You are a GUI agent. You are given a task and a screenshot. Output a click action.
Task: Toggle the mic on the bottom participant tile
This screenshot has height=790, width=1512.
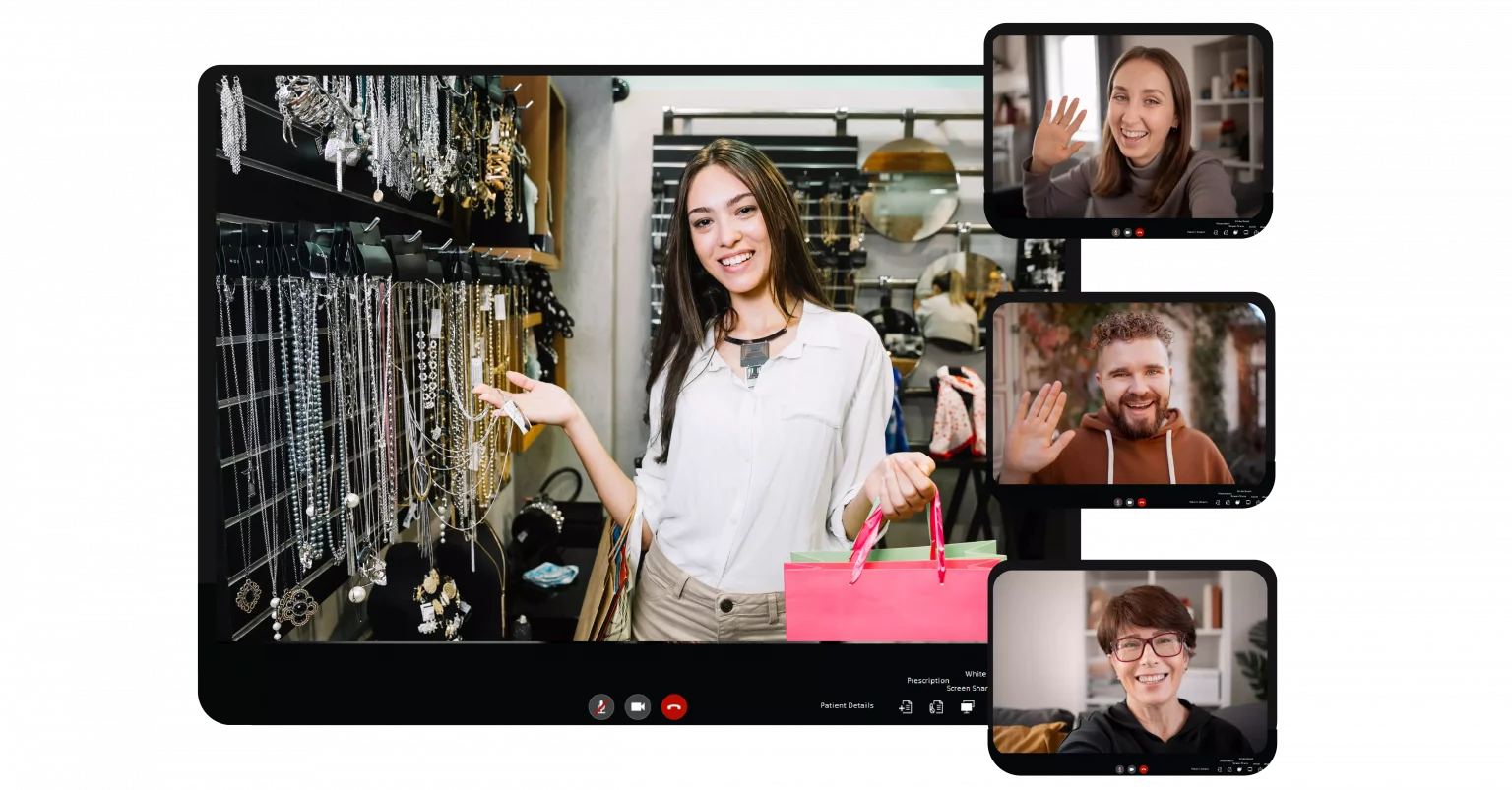[1119, 769]
